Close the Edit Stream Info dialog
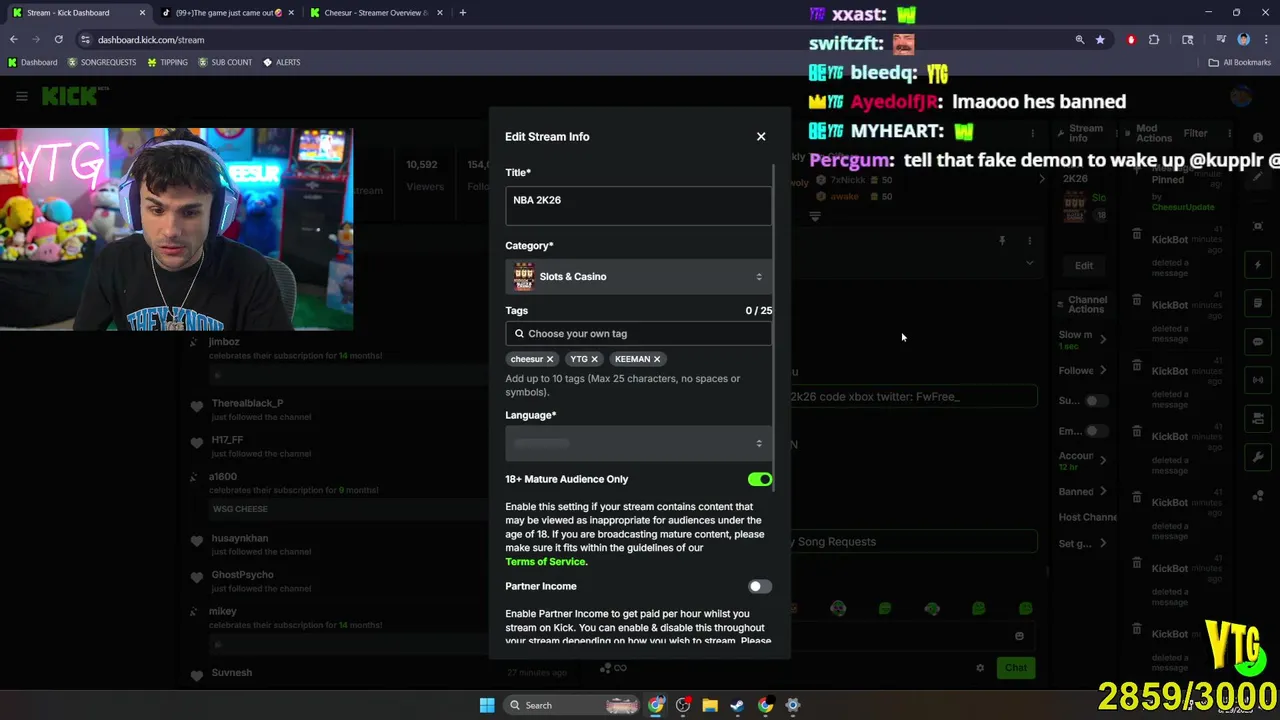Image resolution: width=1280 pixels, height=720 pixels. point(761,136)
